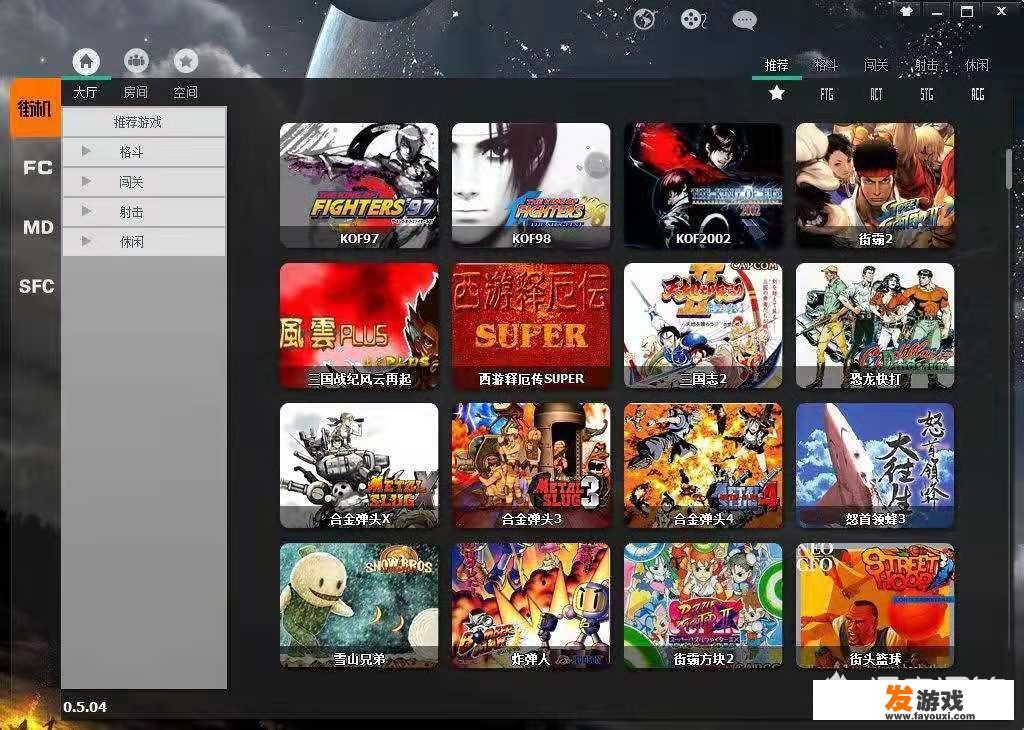This screenshot has height=730, width=1024.
Task: Open the 合金弹头3 game thumbnail
Action: [531, 466]
